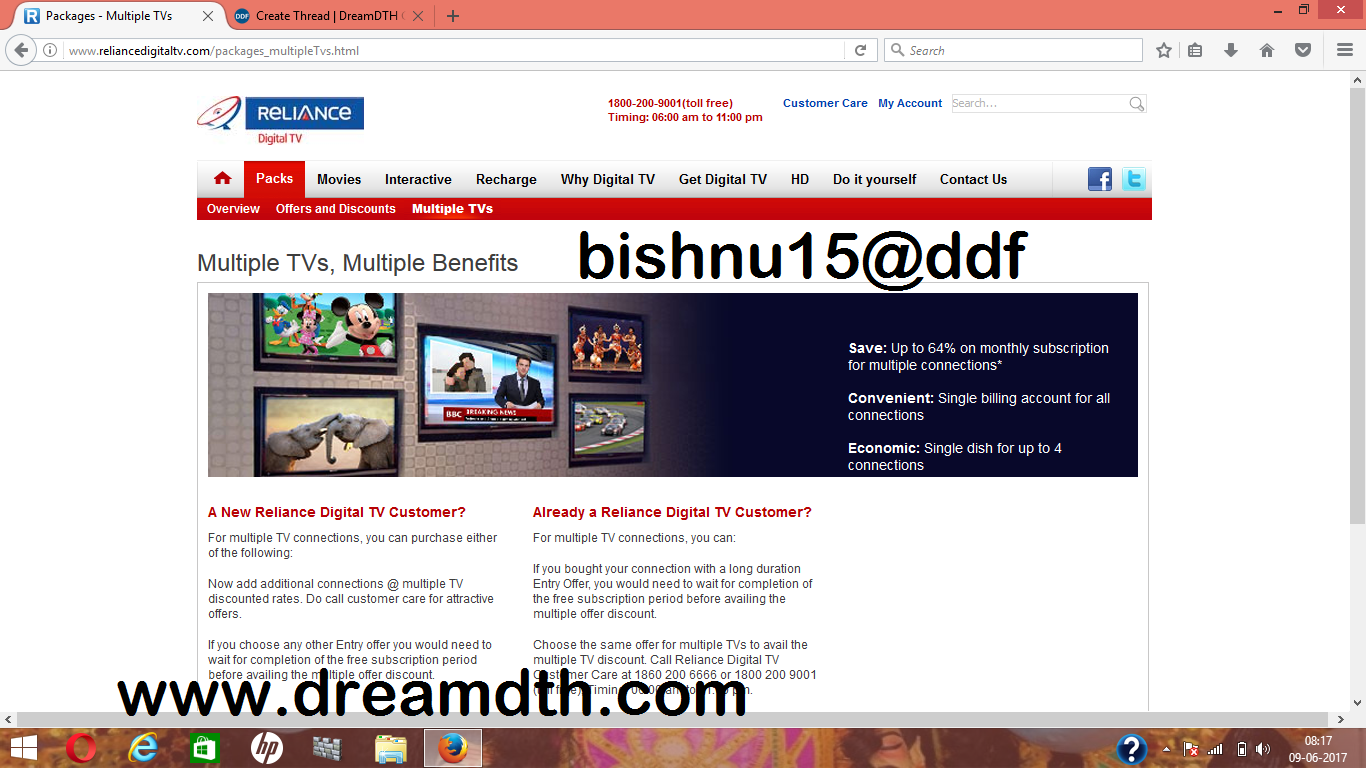Go to the Overview sub-page
This screenshot has height=768, width=1366.
[x=233, y=209]
